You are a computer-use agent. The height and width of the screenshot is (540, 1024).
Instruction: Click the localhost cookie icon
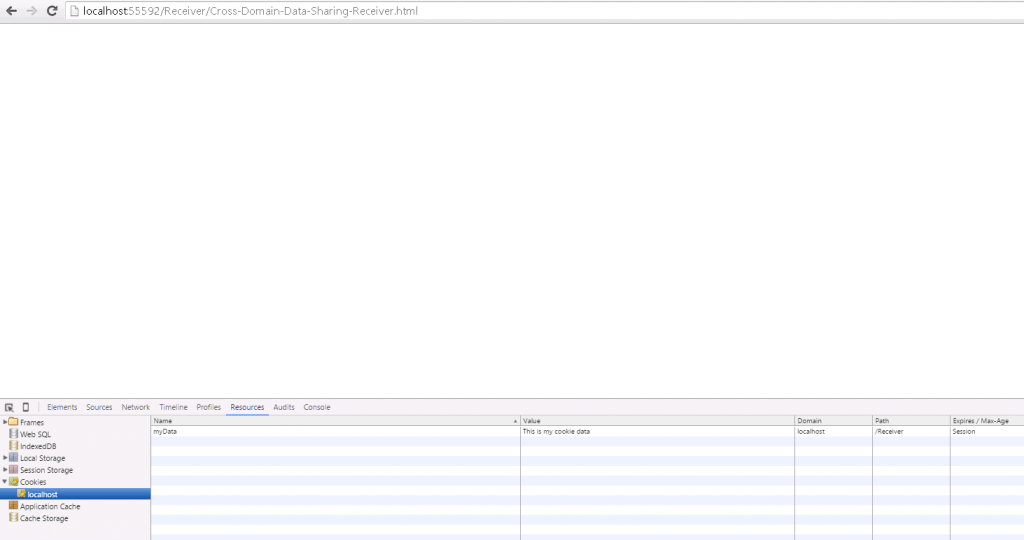click(x=22, y=494)
